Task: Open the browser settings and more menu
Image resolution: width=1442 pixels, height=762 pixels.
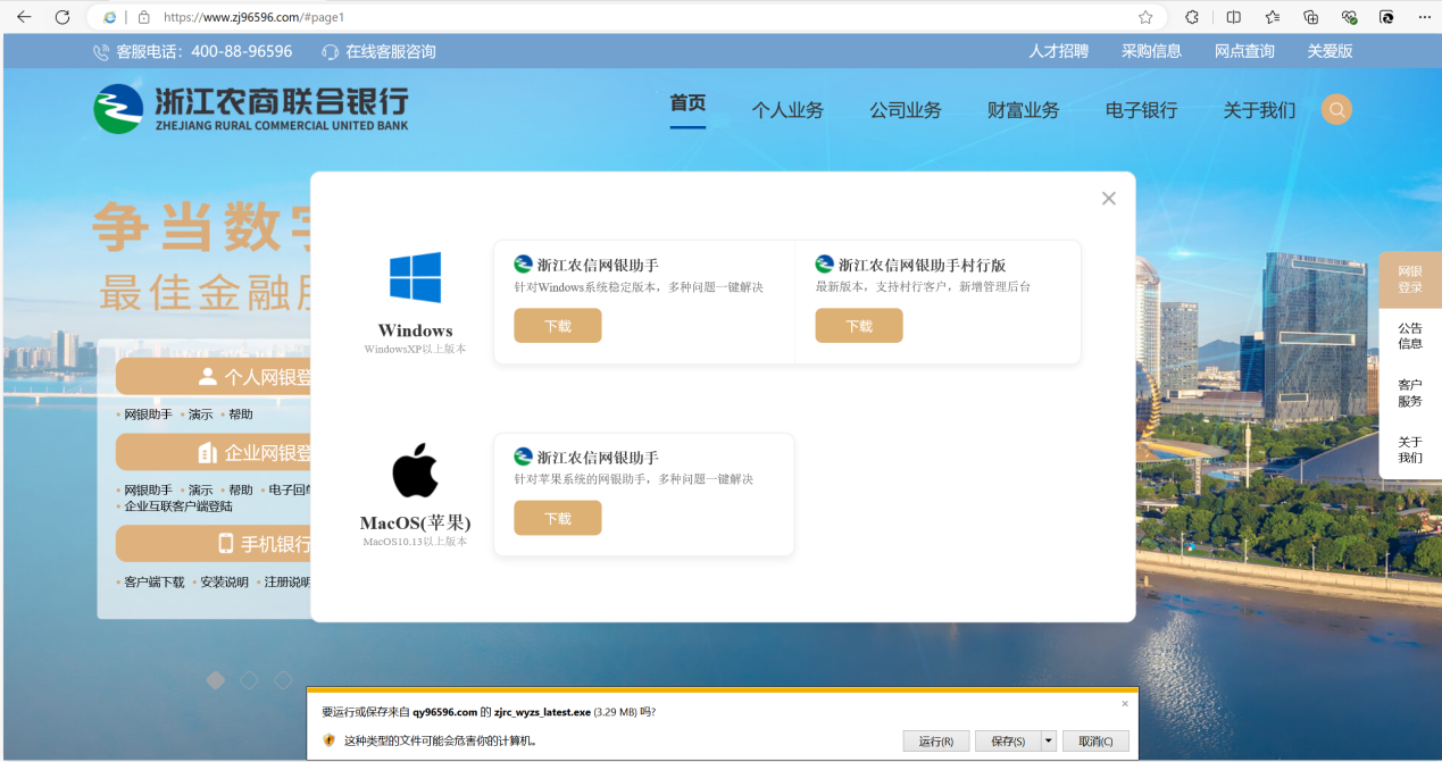Action: coord(1425,17)
